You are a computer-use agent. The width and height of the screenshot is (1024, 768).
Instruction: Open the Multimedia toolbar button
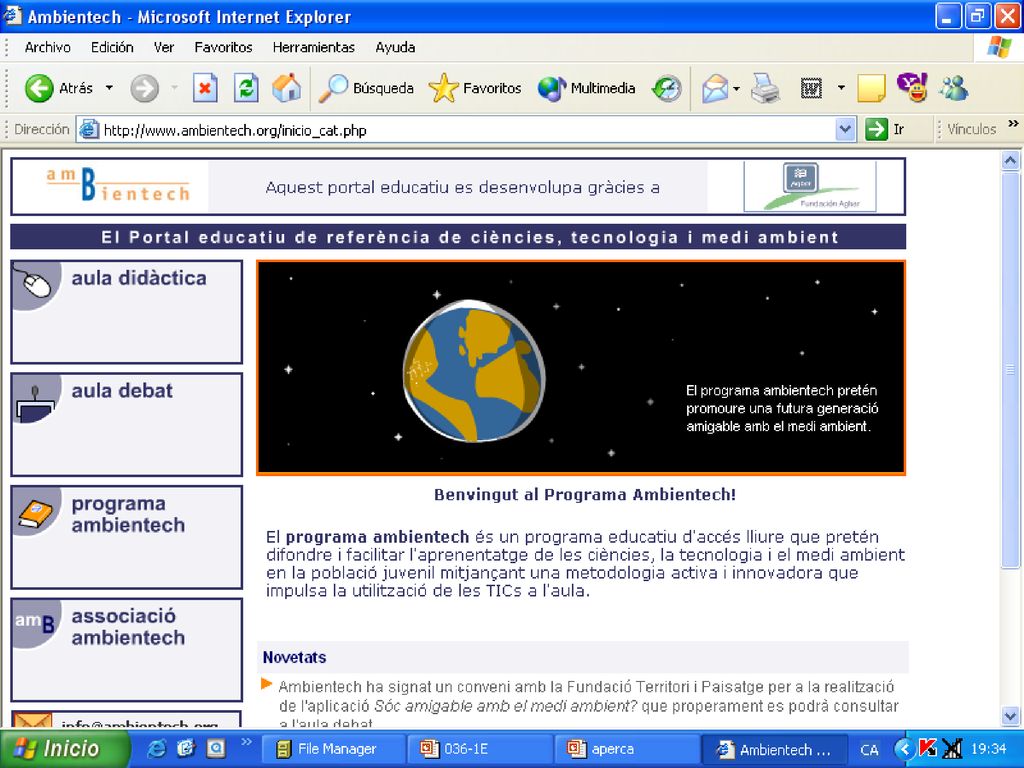[586, 88]
